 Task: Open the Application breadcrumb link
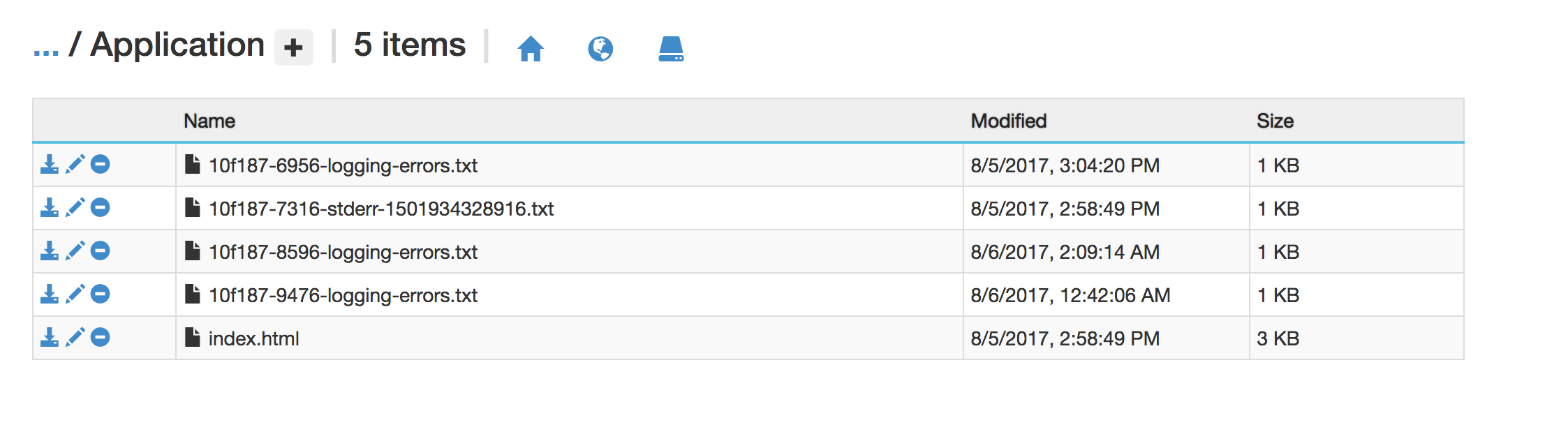[177, 45]
